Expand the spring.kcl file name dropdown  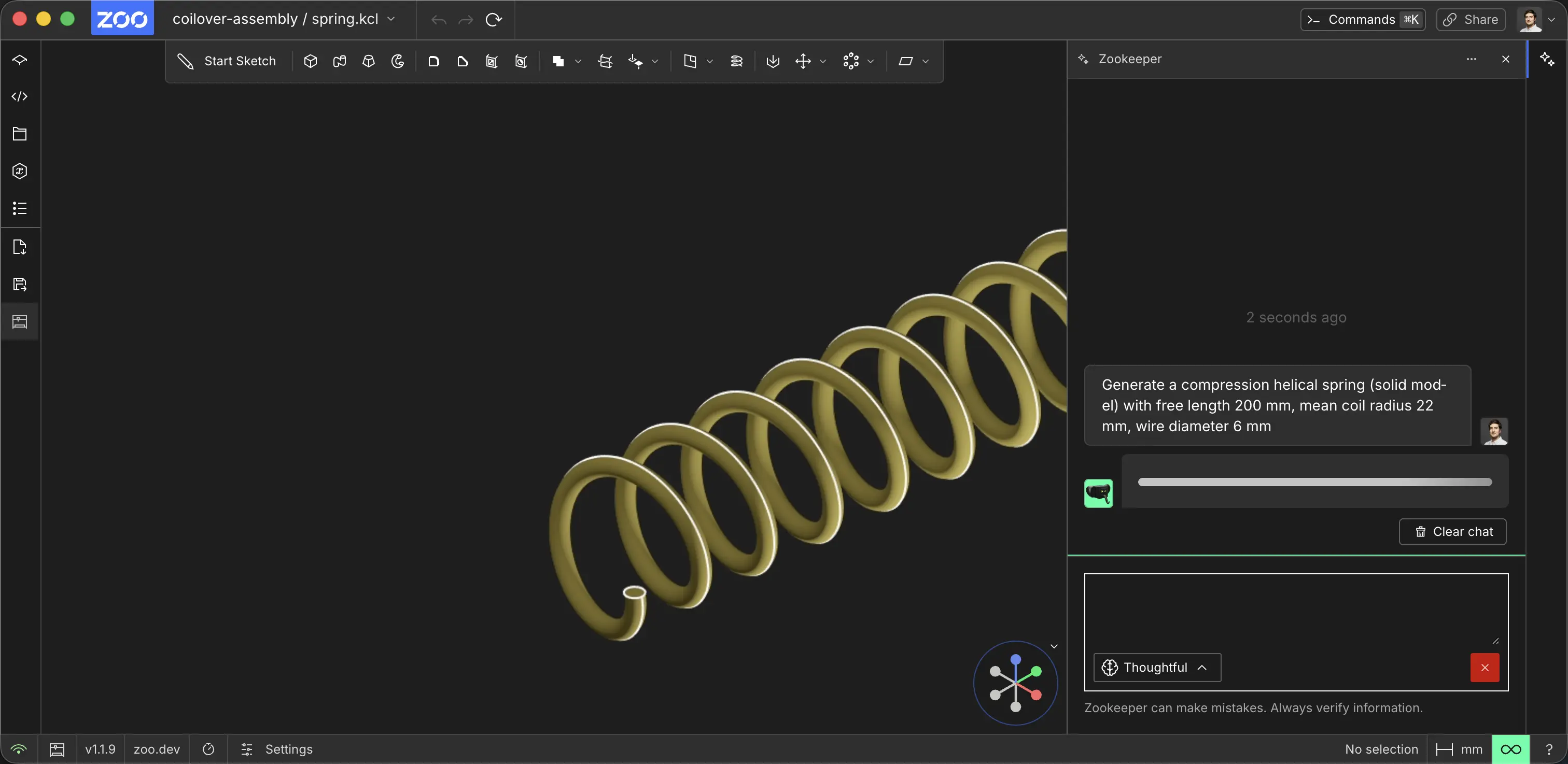pos(391,19)
